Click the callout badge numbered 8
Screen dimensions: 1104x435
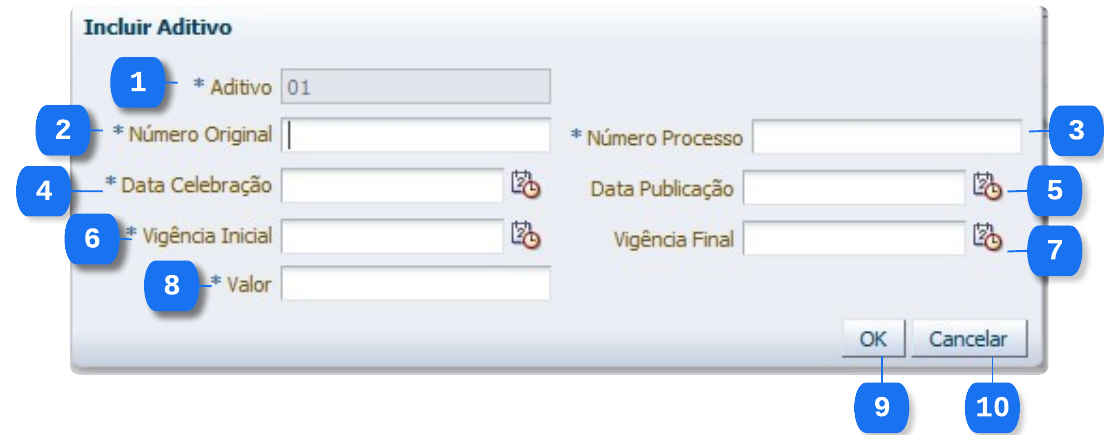tap(172, 285)
